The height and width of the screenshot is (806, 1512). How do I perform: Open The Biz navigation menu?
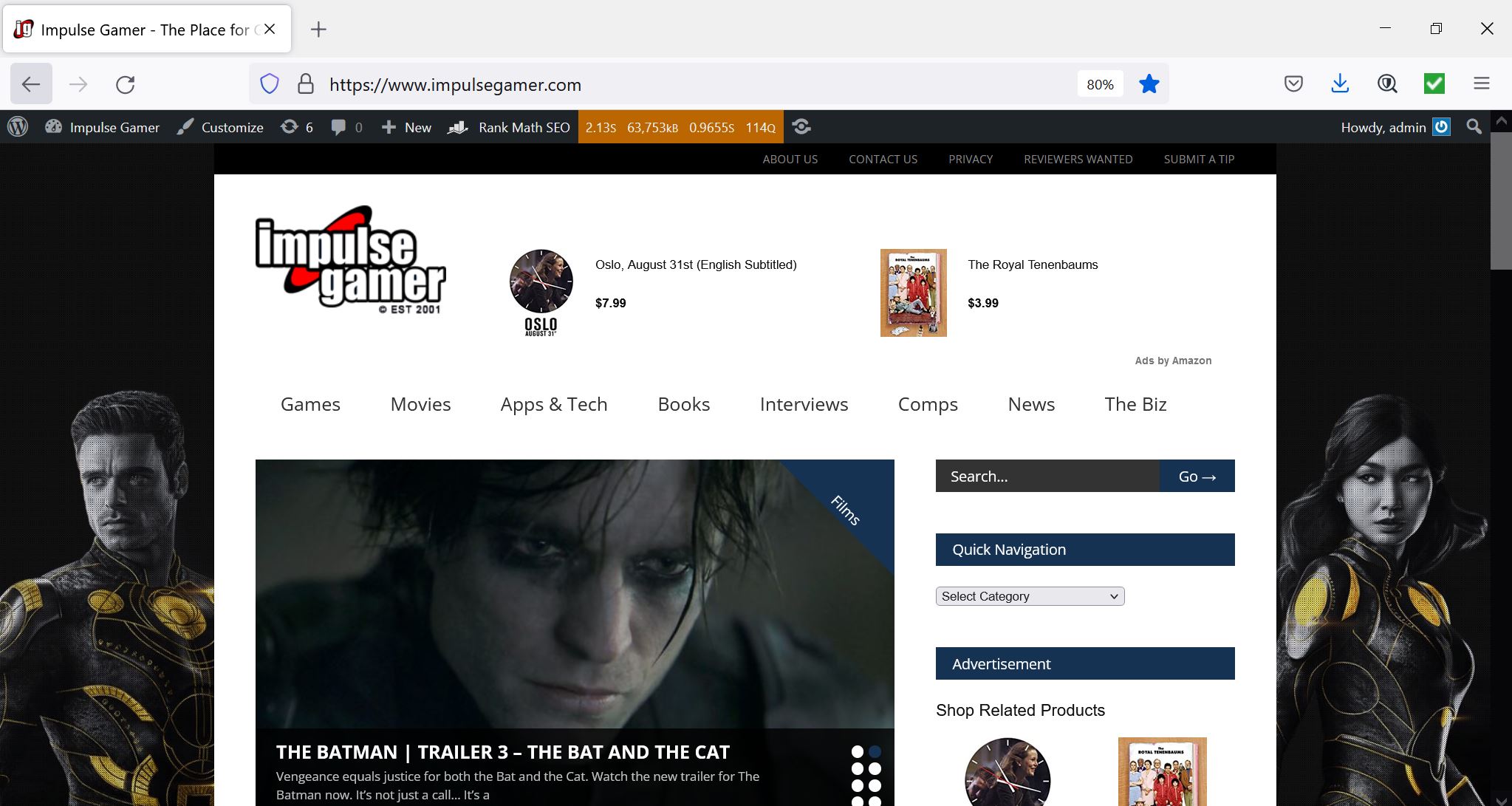point(1135,404)
